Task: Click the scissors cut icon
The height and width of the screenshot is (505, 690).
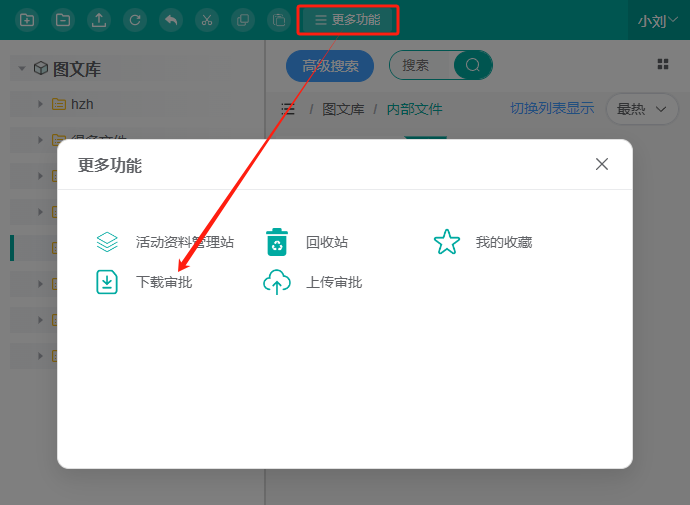Action: [x=206, y=20]
